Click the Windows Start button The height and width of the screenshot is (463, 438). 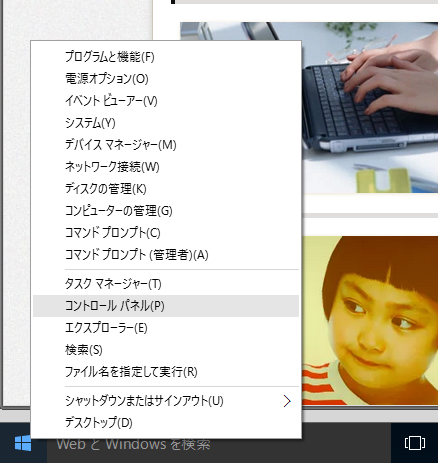(23, 444)
